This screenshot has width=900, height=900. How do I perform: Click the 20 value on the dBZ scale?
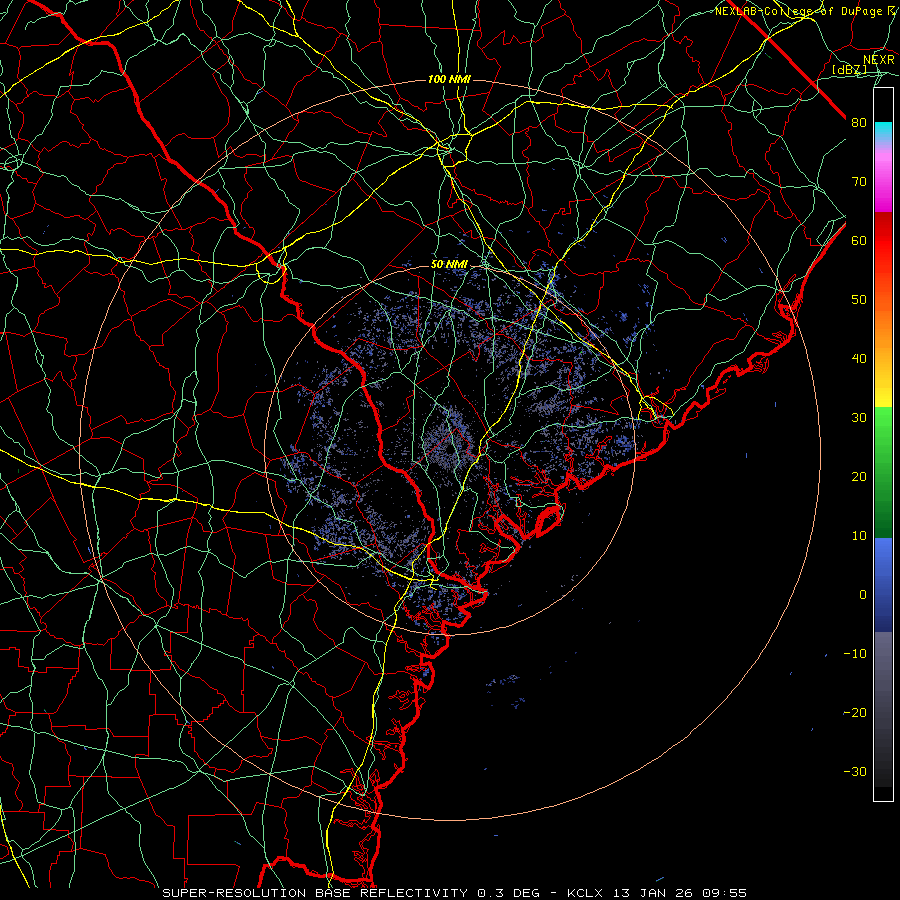tap(859, 476)
